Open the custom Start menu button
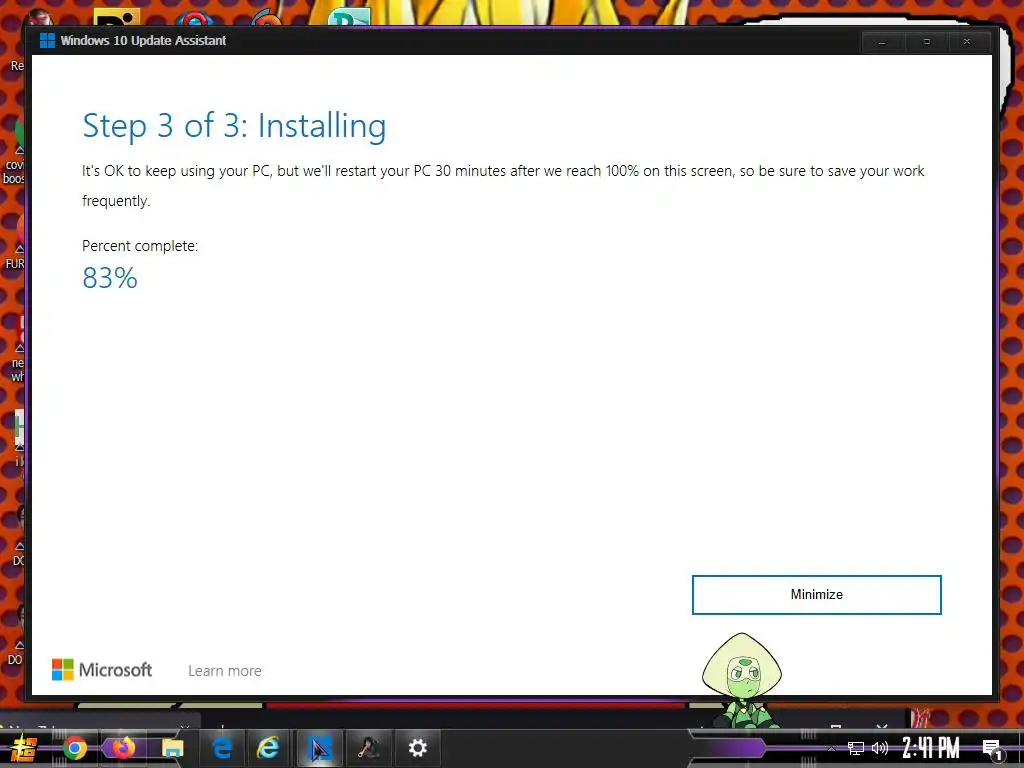 tap(23, 748)
